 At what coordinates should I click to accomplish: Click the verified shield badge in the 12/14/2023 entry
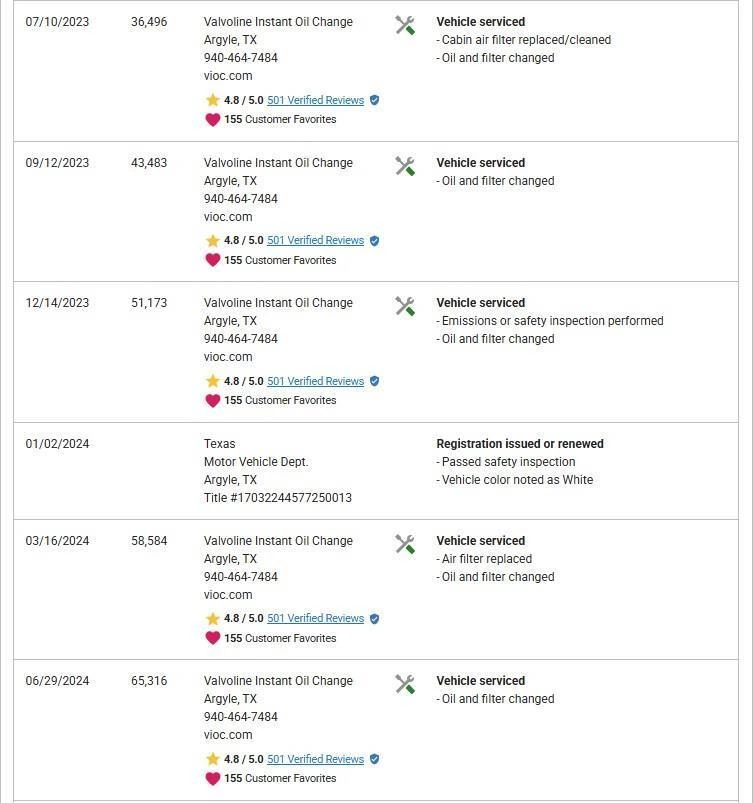coord(375,381)
